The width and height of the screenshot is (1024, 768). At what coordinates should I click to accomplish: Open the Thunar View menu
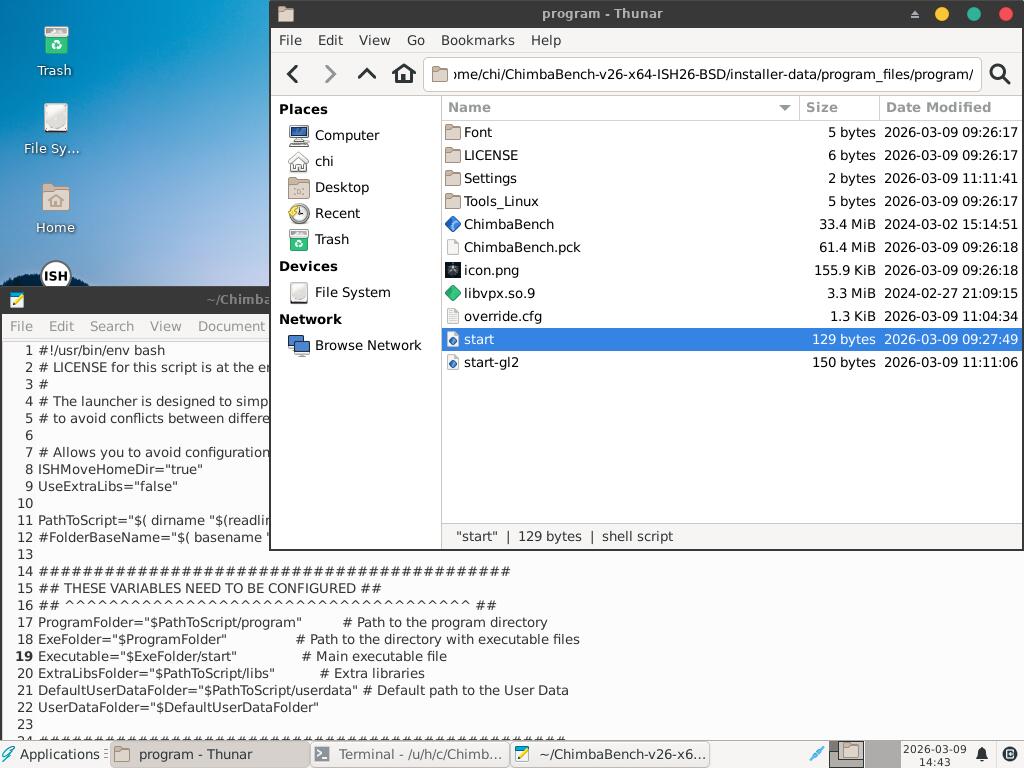coord(374,40)
